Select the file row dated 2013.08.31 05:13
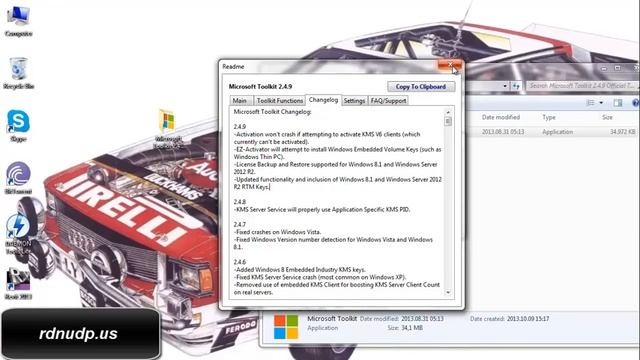This screenshot has width=640, height=360. pyautogui.click(x=554, y=132)
